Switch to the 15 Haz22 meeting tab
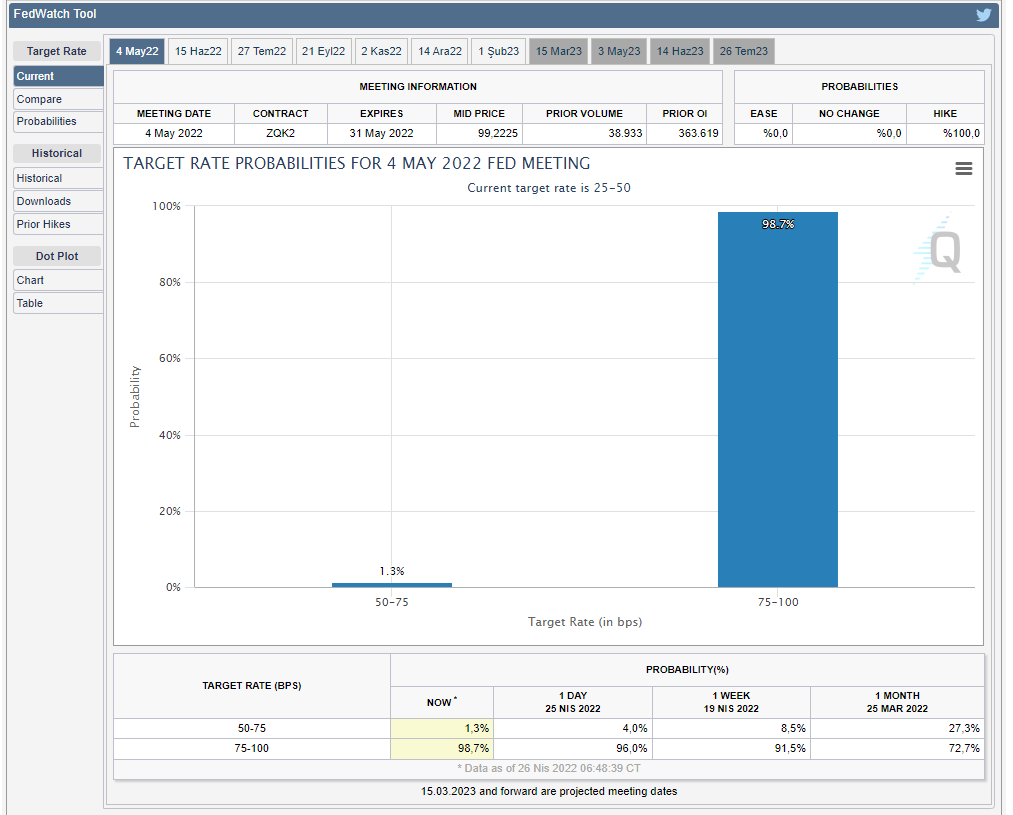The height and width of the screenshot is (815, 1013). (x=198, y=51)
